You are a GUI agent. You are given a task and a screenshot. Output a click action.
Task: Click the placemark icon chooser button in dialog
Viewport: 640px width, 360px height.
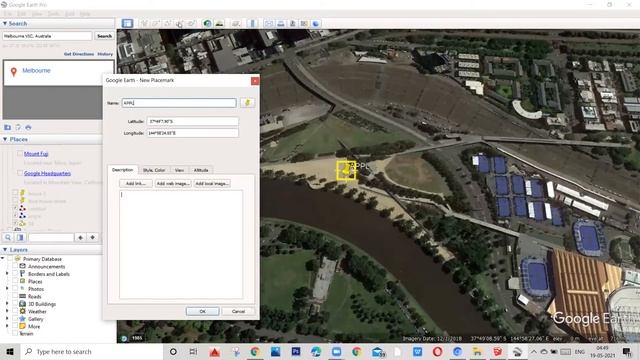pyautogui.click(x=247, y=103)
